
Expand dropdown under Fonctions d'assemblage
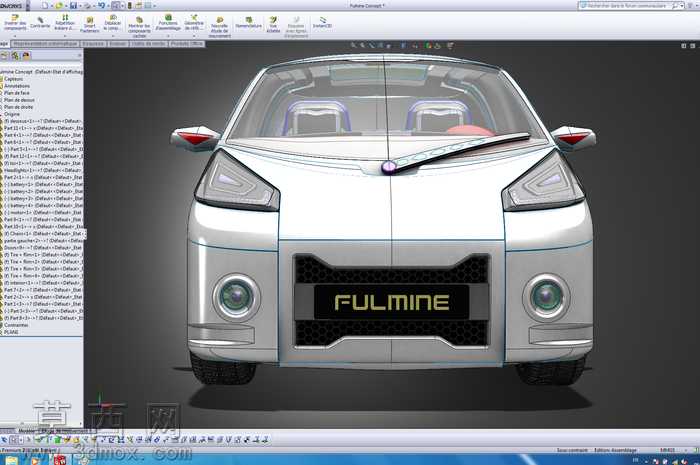click(x=168, y=36)
